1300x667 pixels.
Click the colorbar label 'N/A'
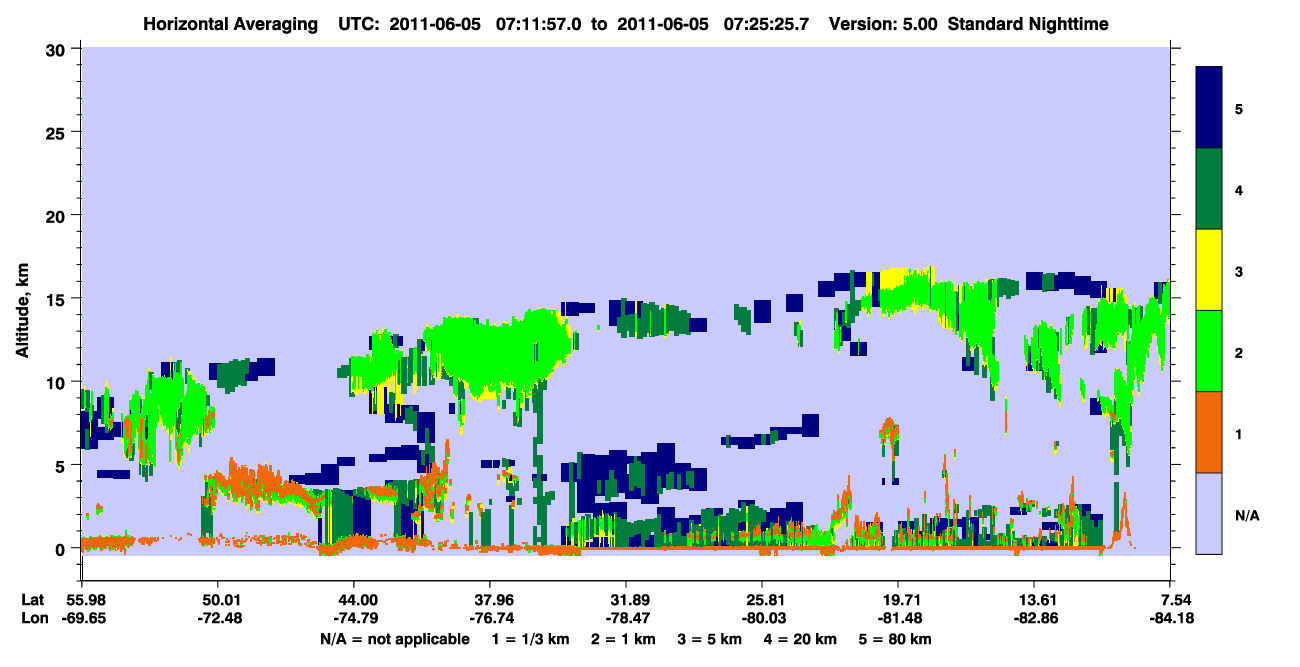tap(1246, 515)
